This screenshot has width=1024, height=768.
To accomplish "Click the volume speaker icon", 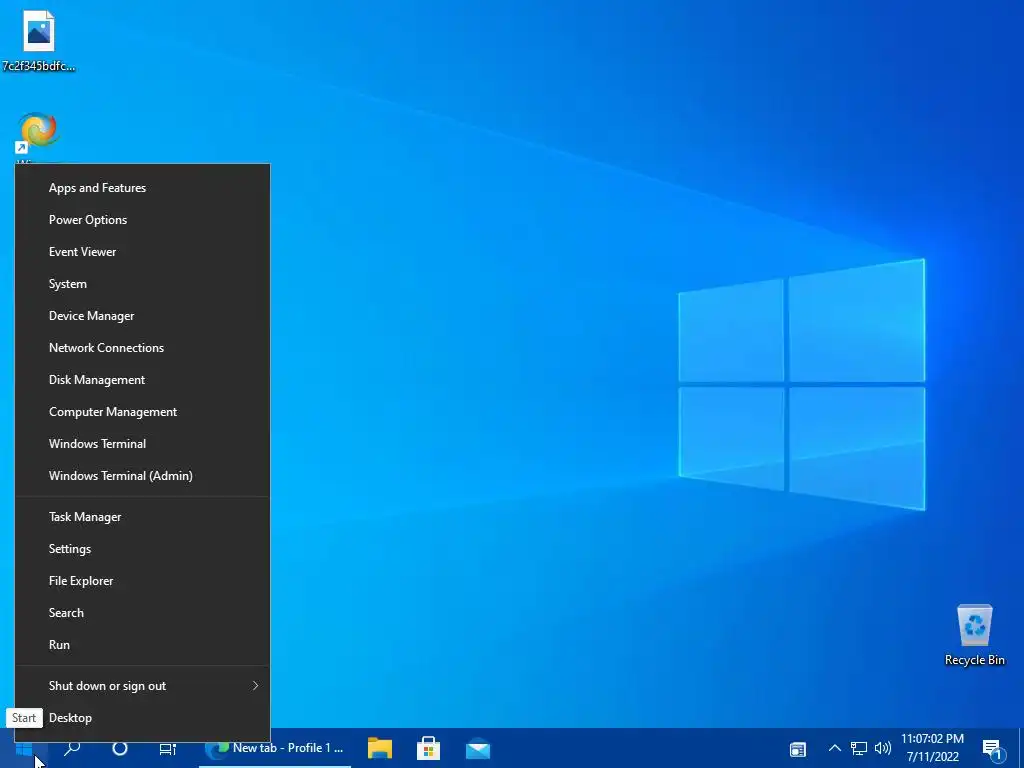I will pyautogui.click(x=882, y=748).
